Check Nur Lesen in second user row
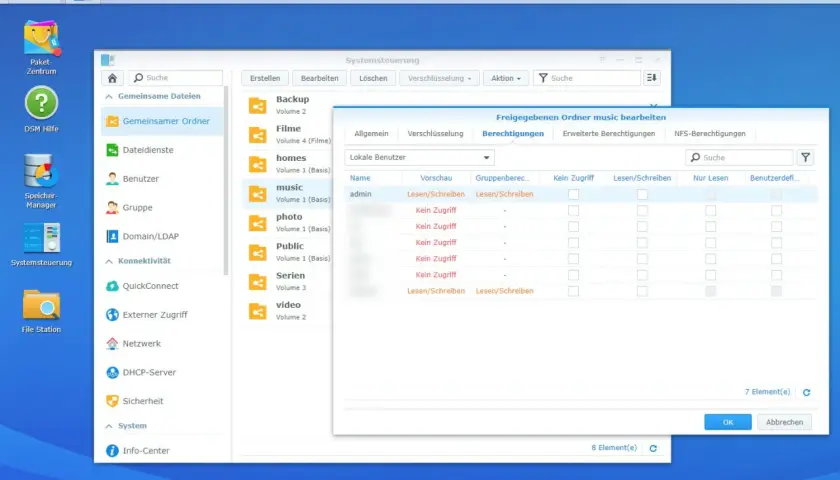 pyautogui.click(x=710, y=211)
